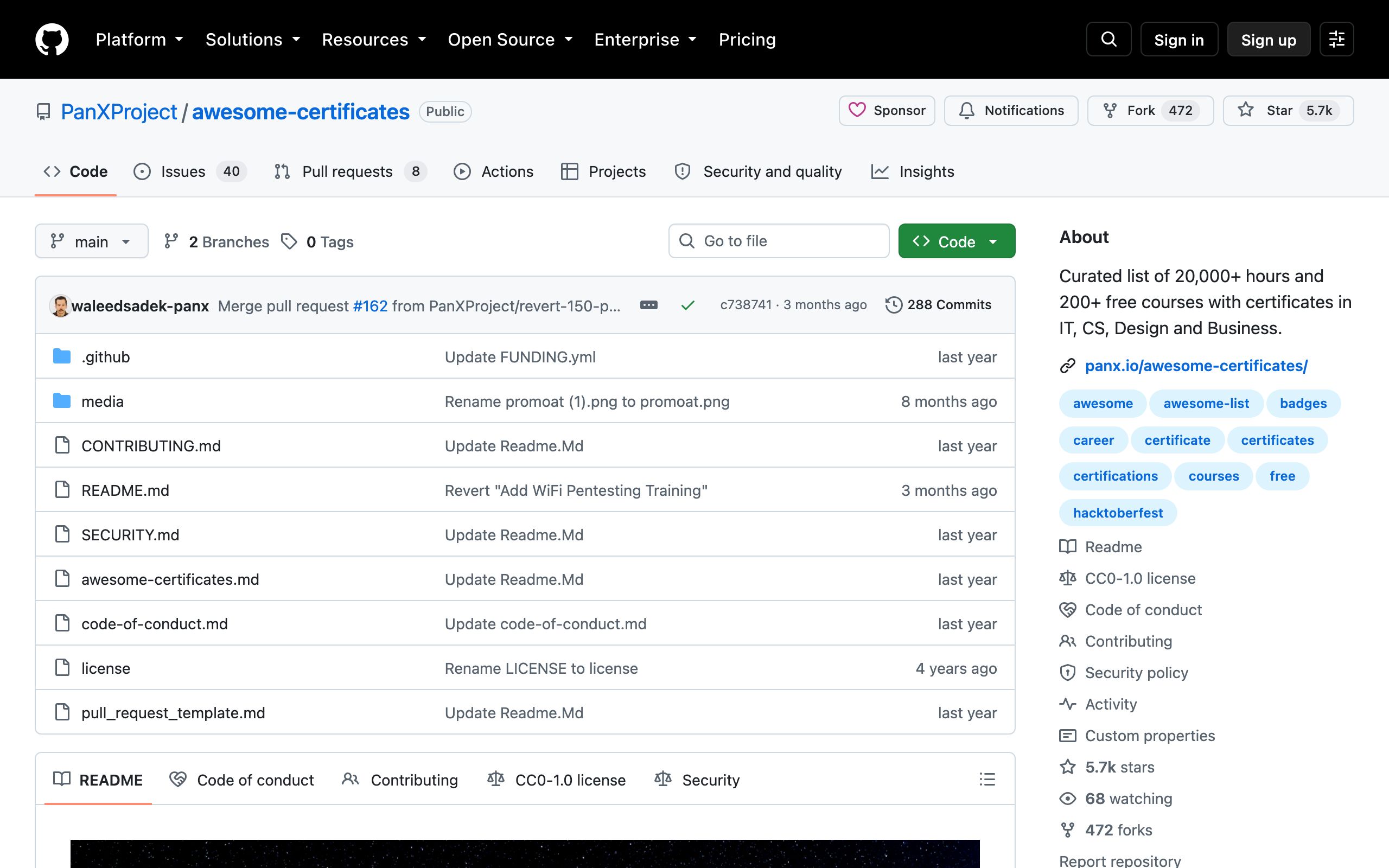The image size is (1389, 868).
Task: Open the GitHub home logo
Action: [x=52, y=39]
